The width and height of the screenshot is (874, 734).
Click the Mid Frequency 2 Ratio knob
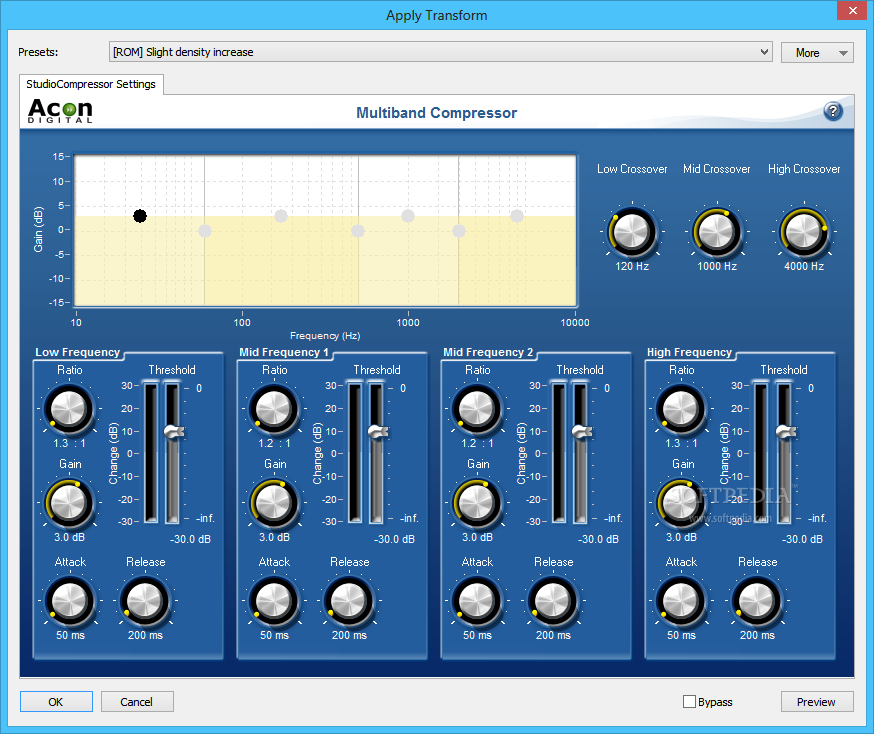(x=477, y=409)
